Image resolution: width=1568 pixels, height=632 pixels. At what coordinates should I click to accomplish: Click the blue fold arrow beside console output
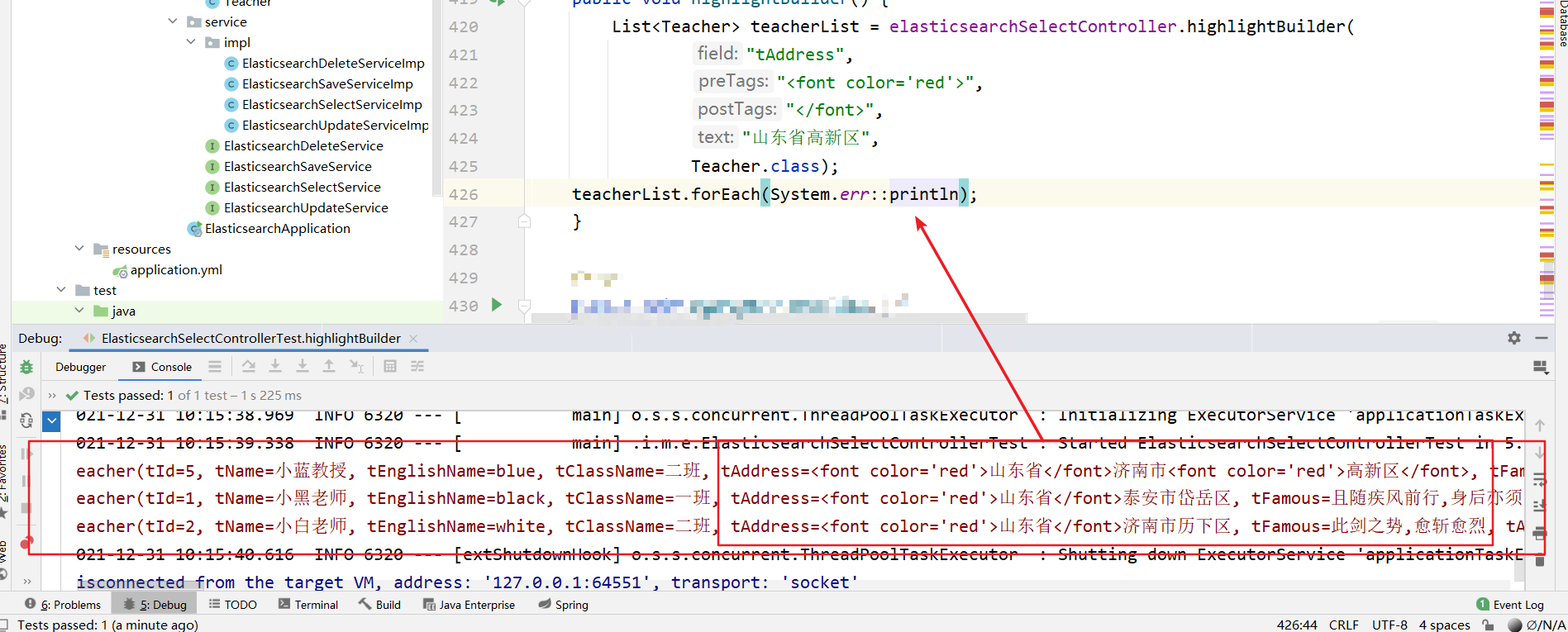(x=52, y=421)
